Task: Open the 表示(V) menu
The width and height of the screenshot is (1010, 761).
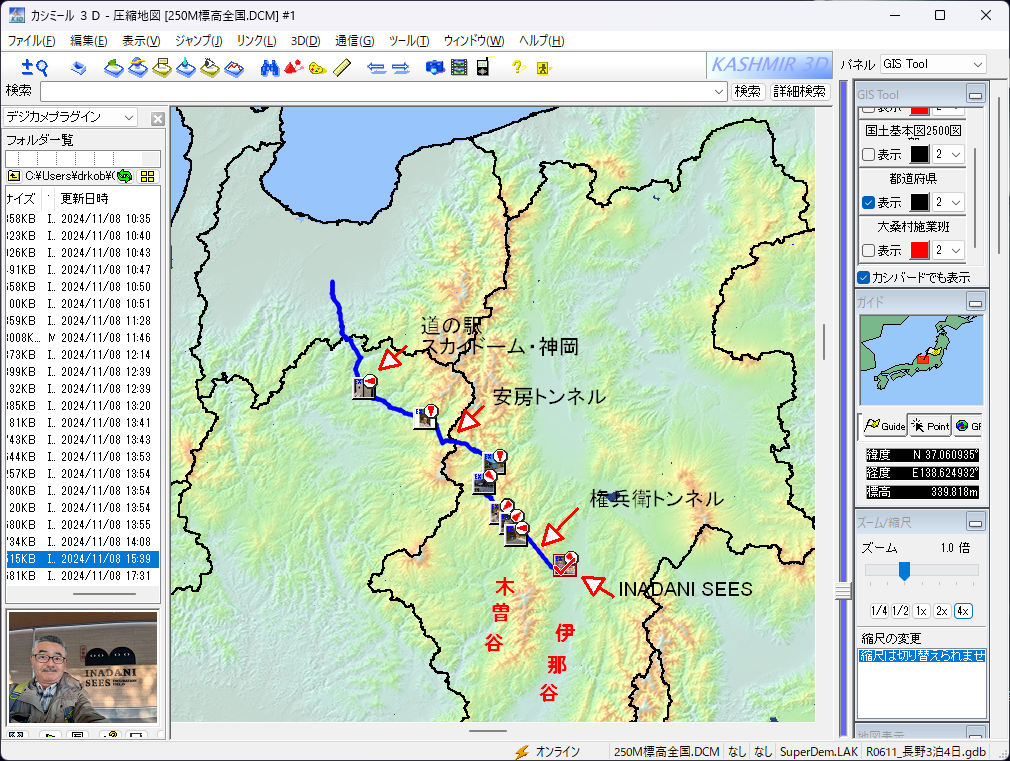Action: [x=141, y=41]
